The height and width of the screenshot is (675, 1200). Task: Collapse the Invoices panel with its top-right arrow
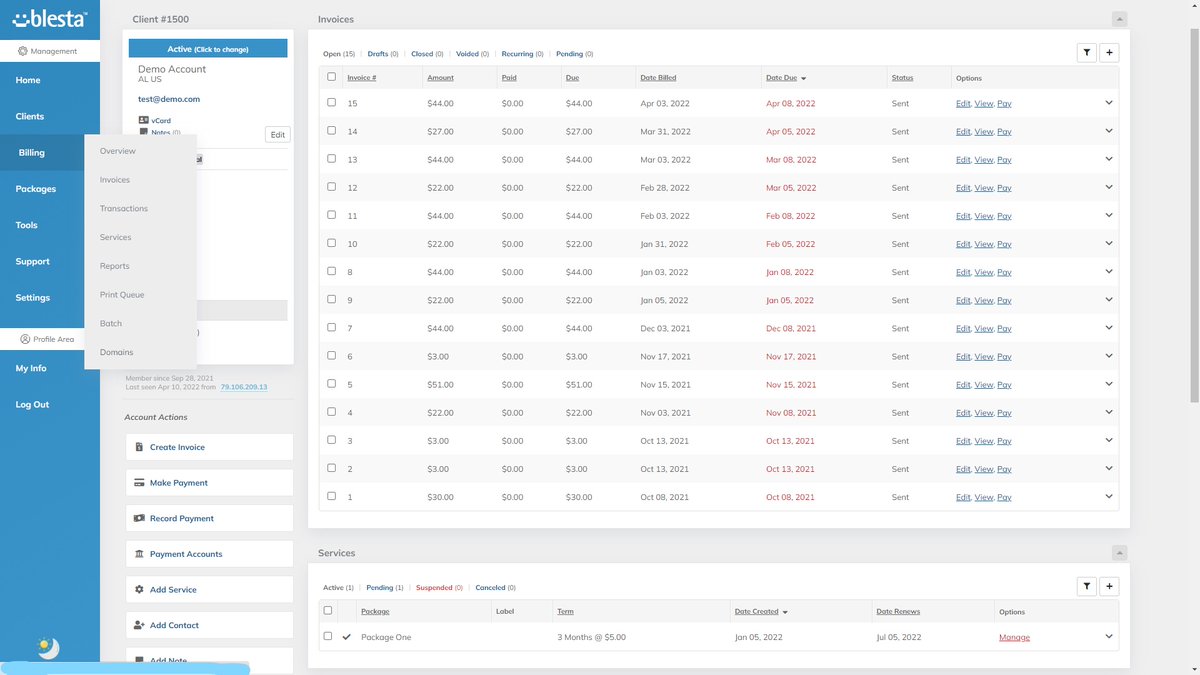[1118, 18]
